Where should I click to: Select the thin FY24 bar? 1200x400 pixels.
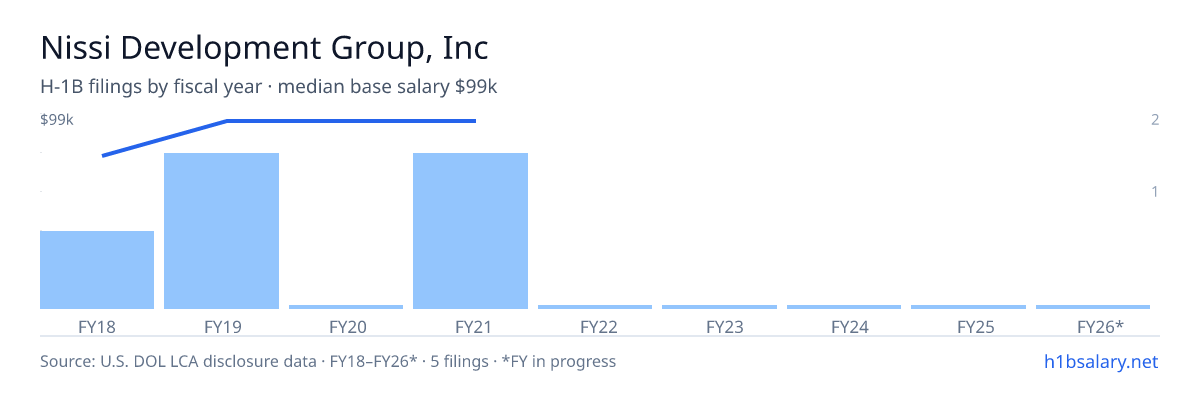tap(844, 307)
